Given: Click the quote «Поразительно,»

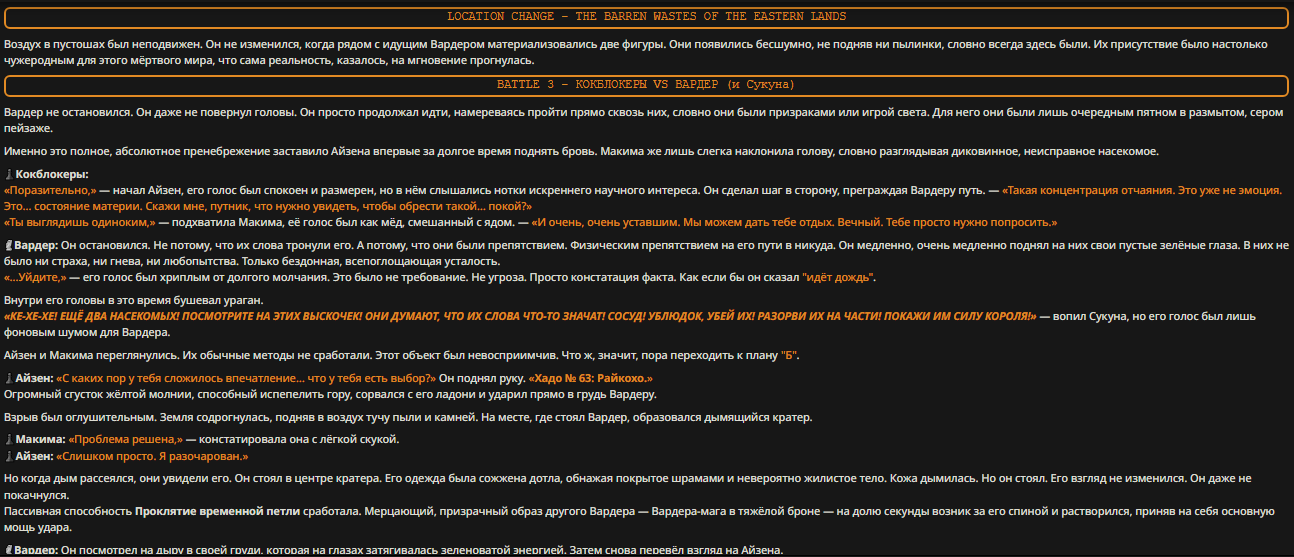Looking at the screenshot, I should (x=50, y=190).
